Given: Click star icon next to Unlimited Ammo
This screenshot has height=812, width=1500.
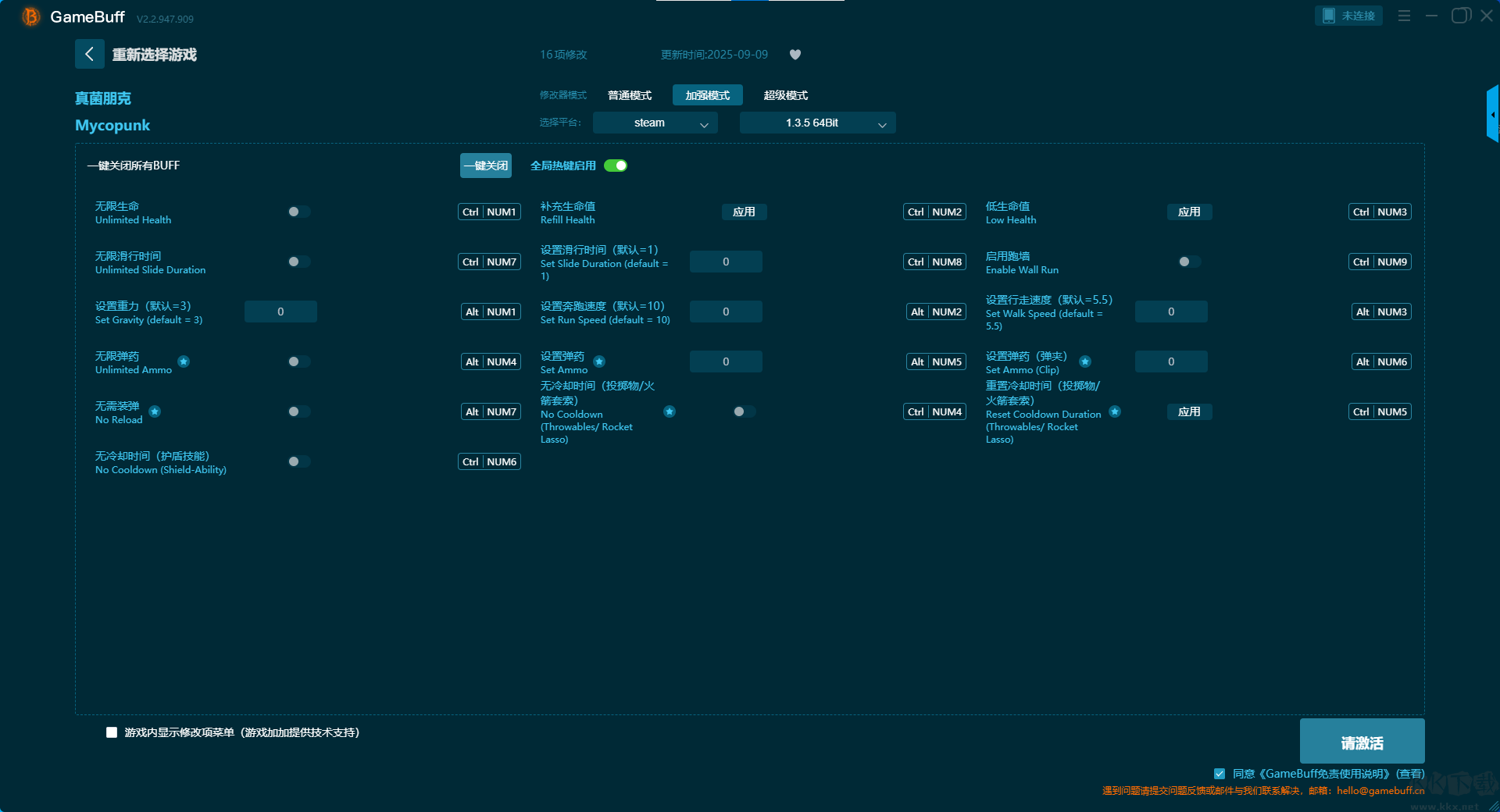Looking at the screenshot, I should 184,361.
